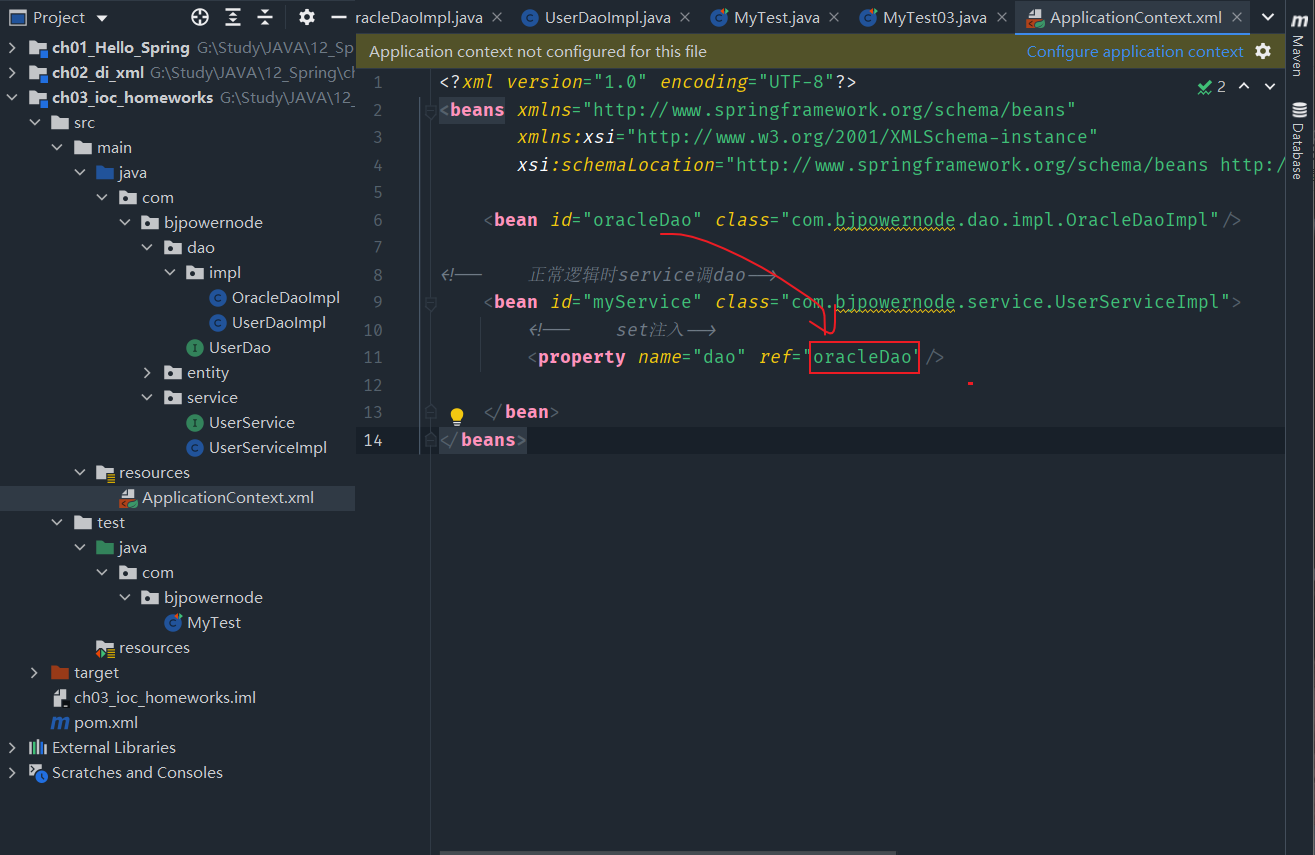Screen dimensions: 1315x855
Task: Fold the myService bean at line 9 gutter
Action: point(430,302)
